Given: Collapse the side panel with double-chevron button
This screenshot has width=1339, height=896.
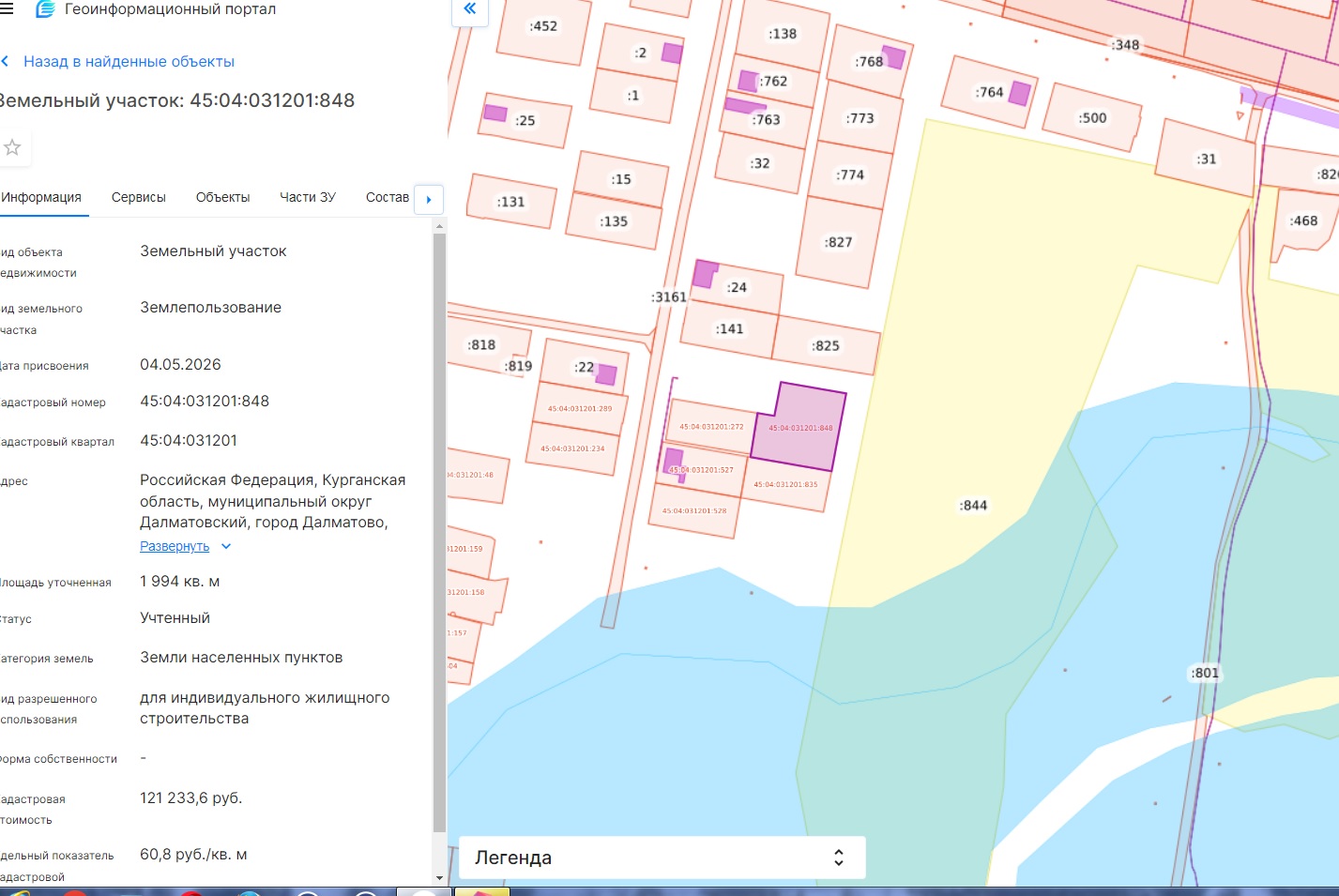Looking at the screenshot, I should point(470,9).
